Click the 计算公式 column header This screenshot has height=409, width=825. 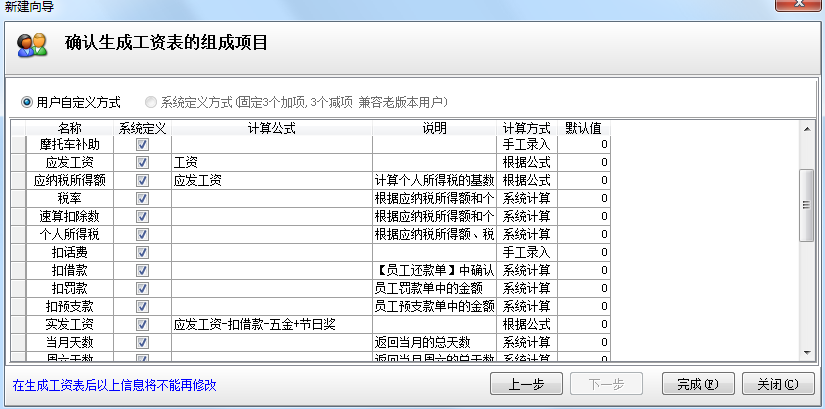(271, 128)
